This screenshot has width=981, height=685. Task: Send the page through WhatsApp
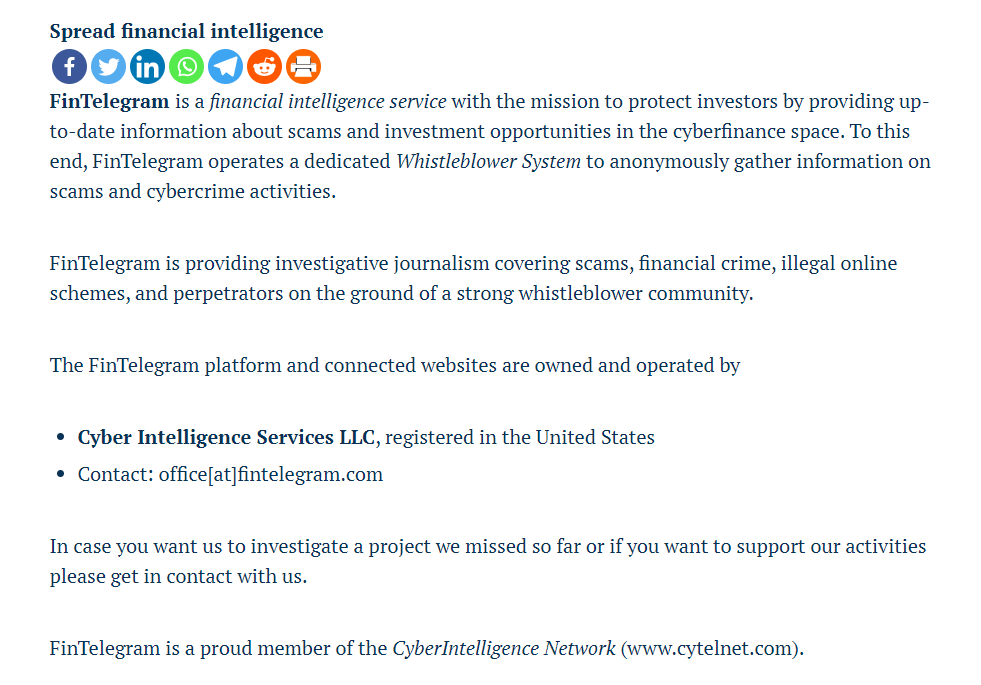pos(186,67)
